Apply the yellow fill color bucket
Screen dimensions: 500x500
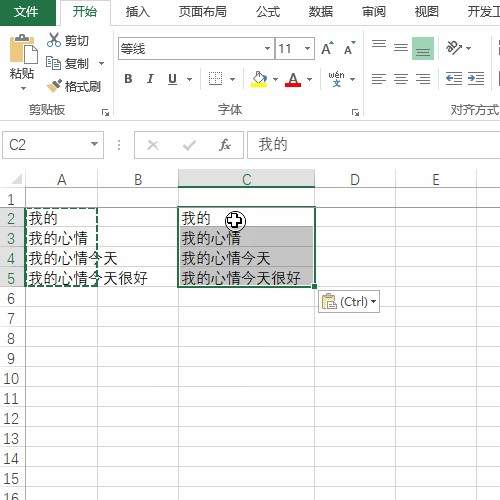click(x=259, y=79)
